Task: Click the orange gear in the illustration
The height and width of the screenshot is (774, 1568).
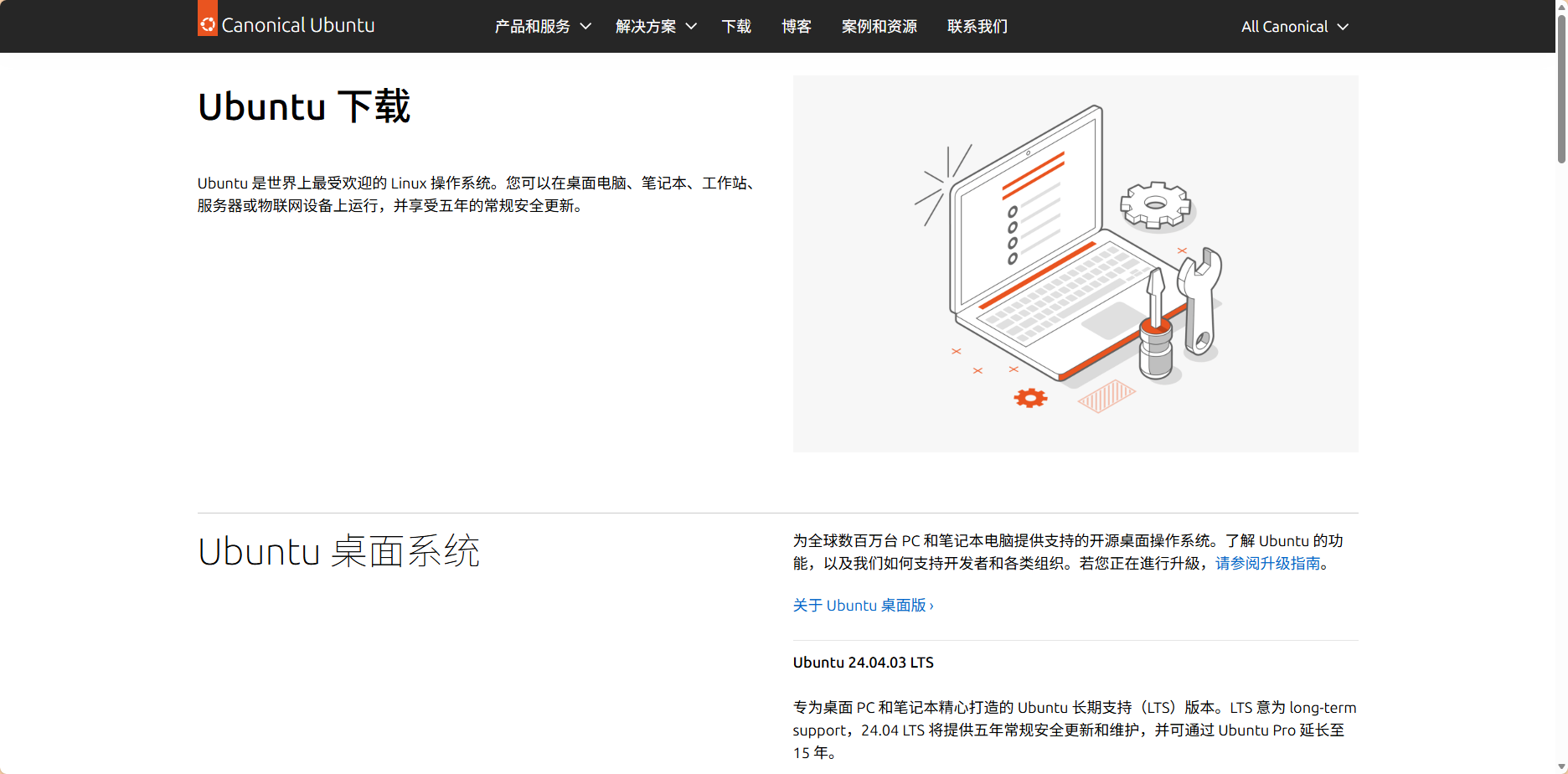Action: [x=1030, y=398]
